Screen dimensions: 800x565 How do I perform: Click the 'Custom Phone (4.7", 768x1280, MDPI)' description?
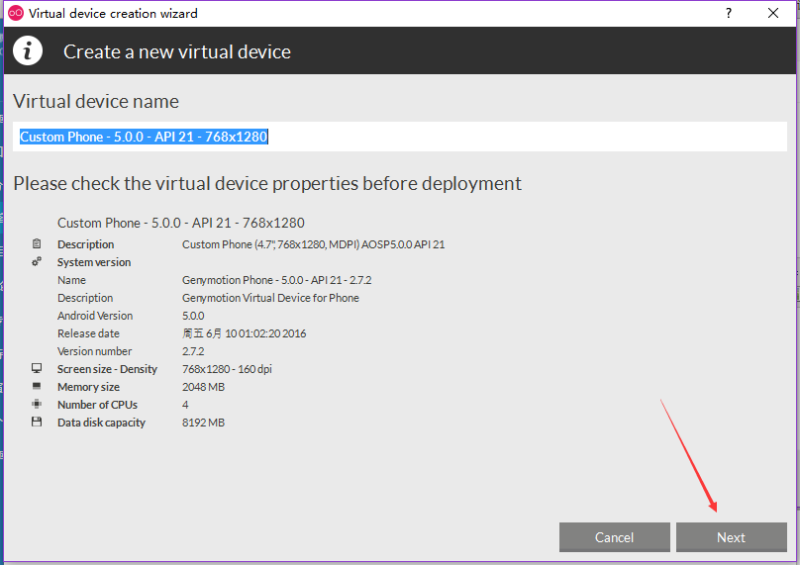pyautogui.click(x=313, y=244)
